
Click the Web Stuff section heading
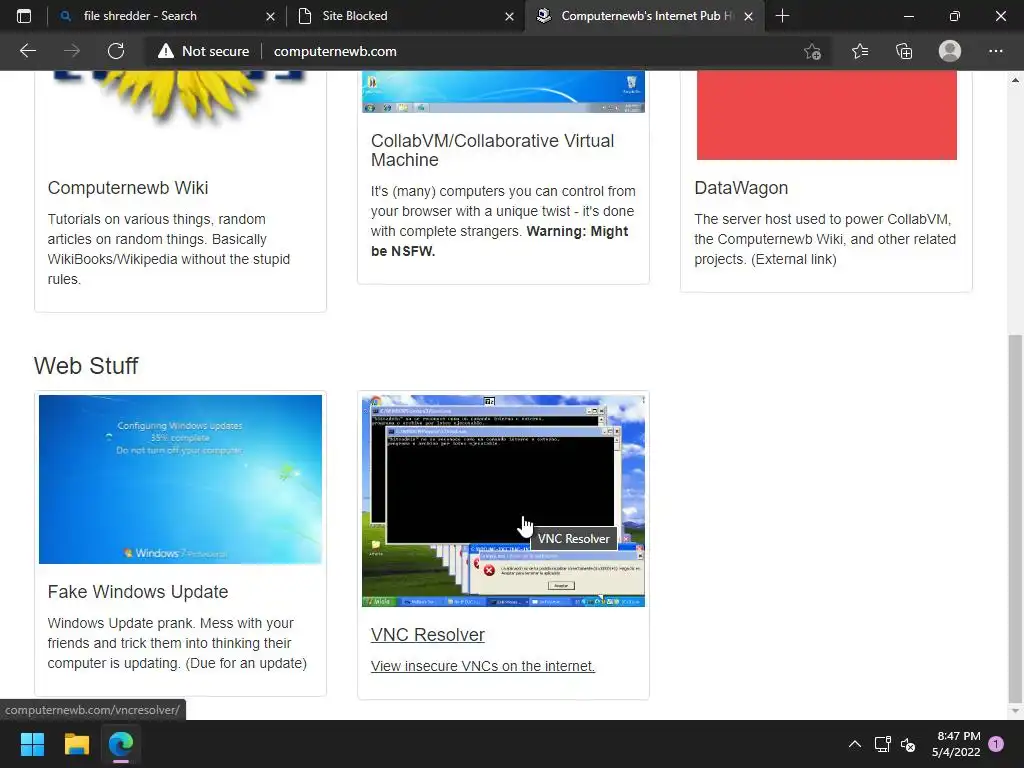tap(86, 366)
